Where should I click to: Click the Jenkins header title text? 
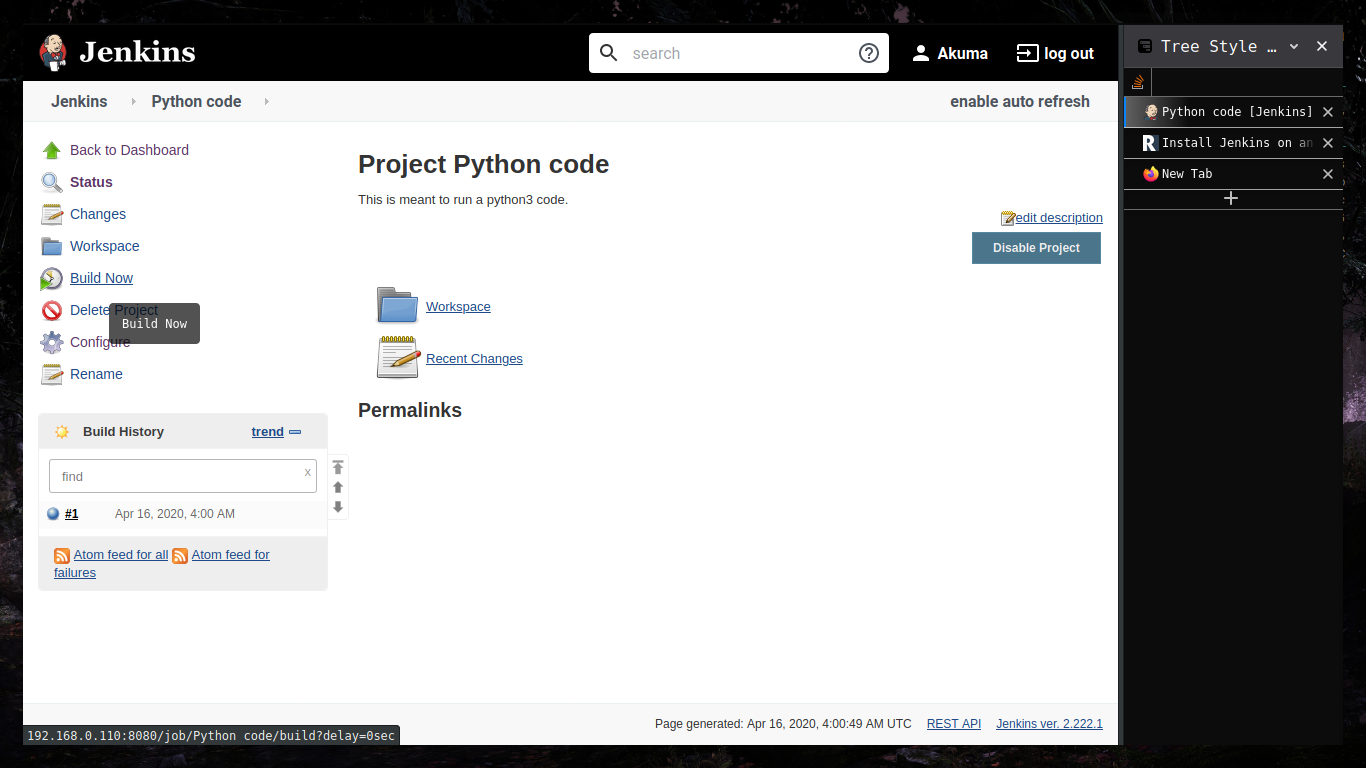tap(137, 52)
